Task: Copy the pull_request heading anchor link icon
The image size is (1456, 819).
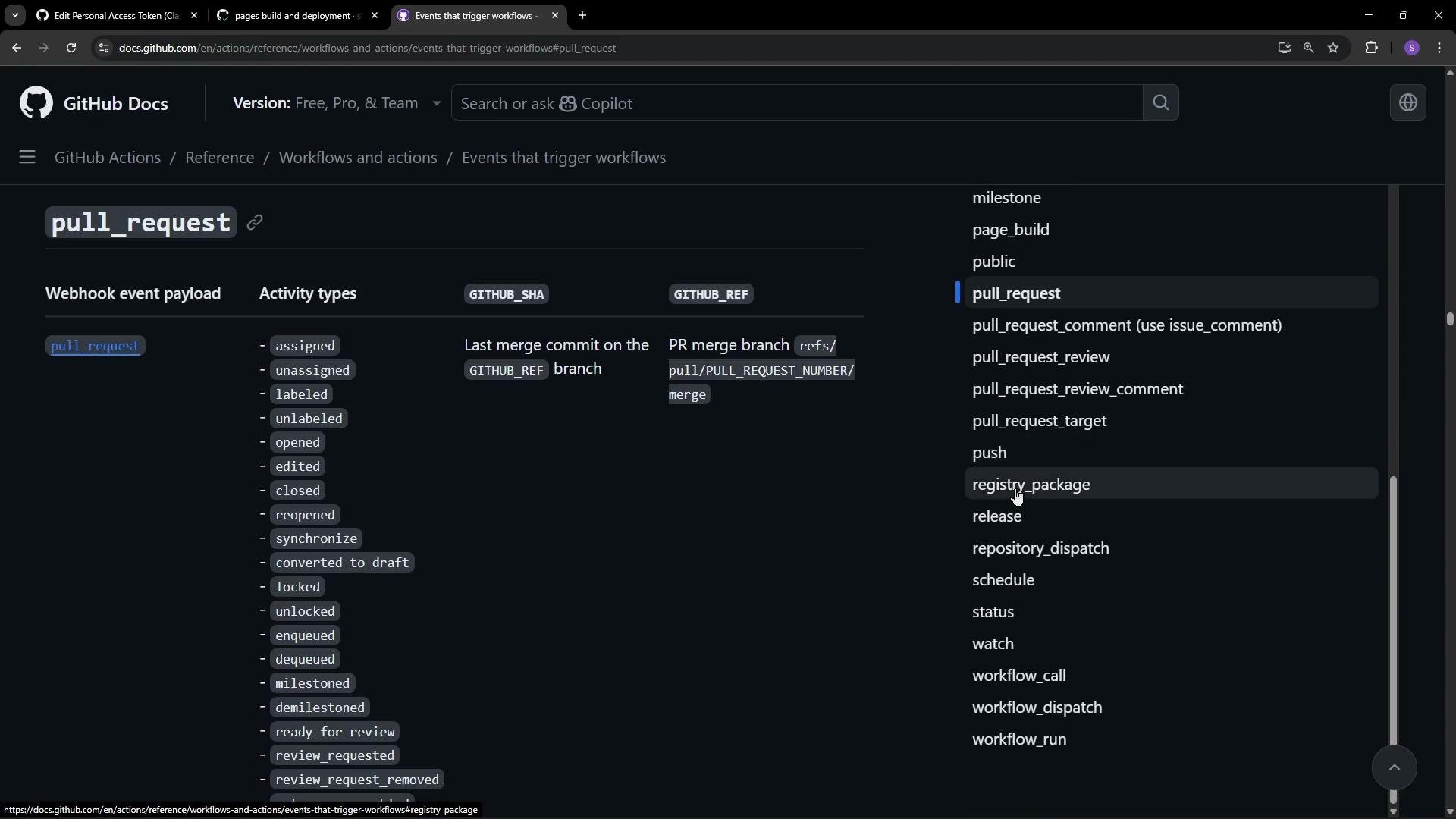Action: [255, 222]
